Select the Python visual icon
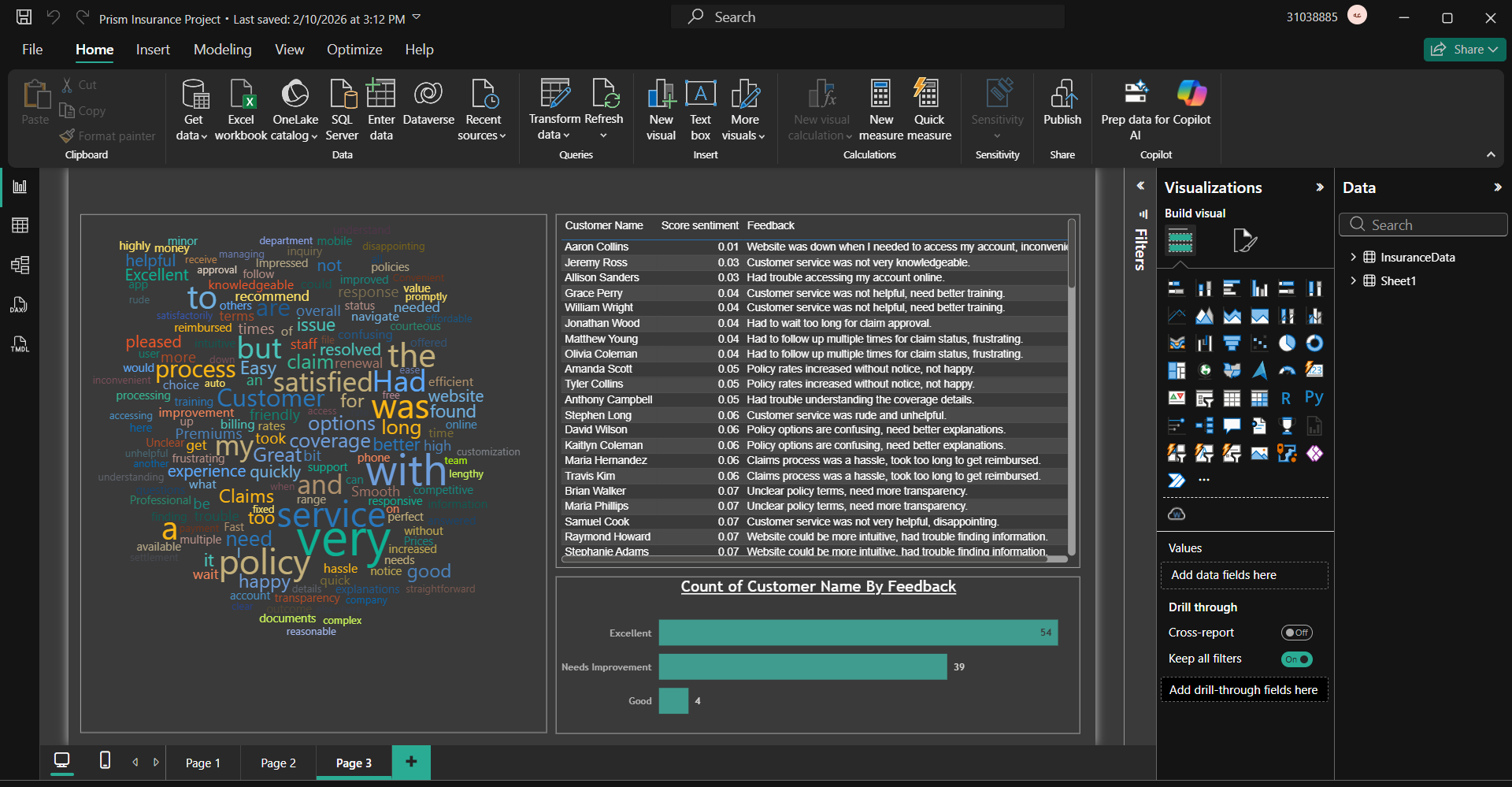 (1314, 398)
